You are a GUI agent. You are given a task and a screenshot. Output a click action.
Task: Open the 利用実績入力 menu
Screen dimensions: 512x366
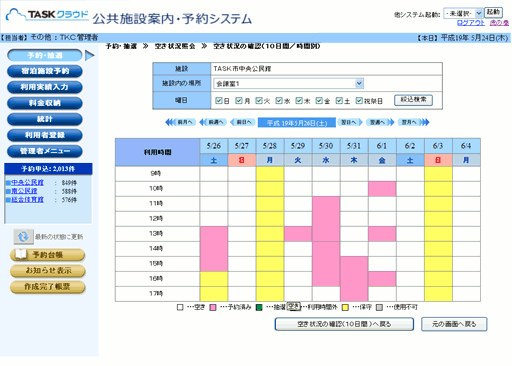[45, 87]
